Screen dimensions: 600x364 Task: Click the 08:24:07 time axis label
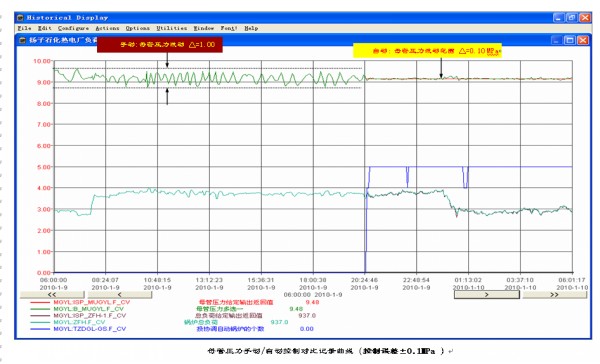click(x=105, y=280)
